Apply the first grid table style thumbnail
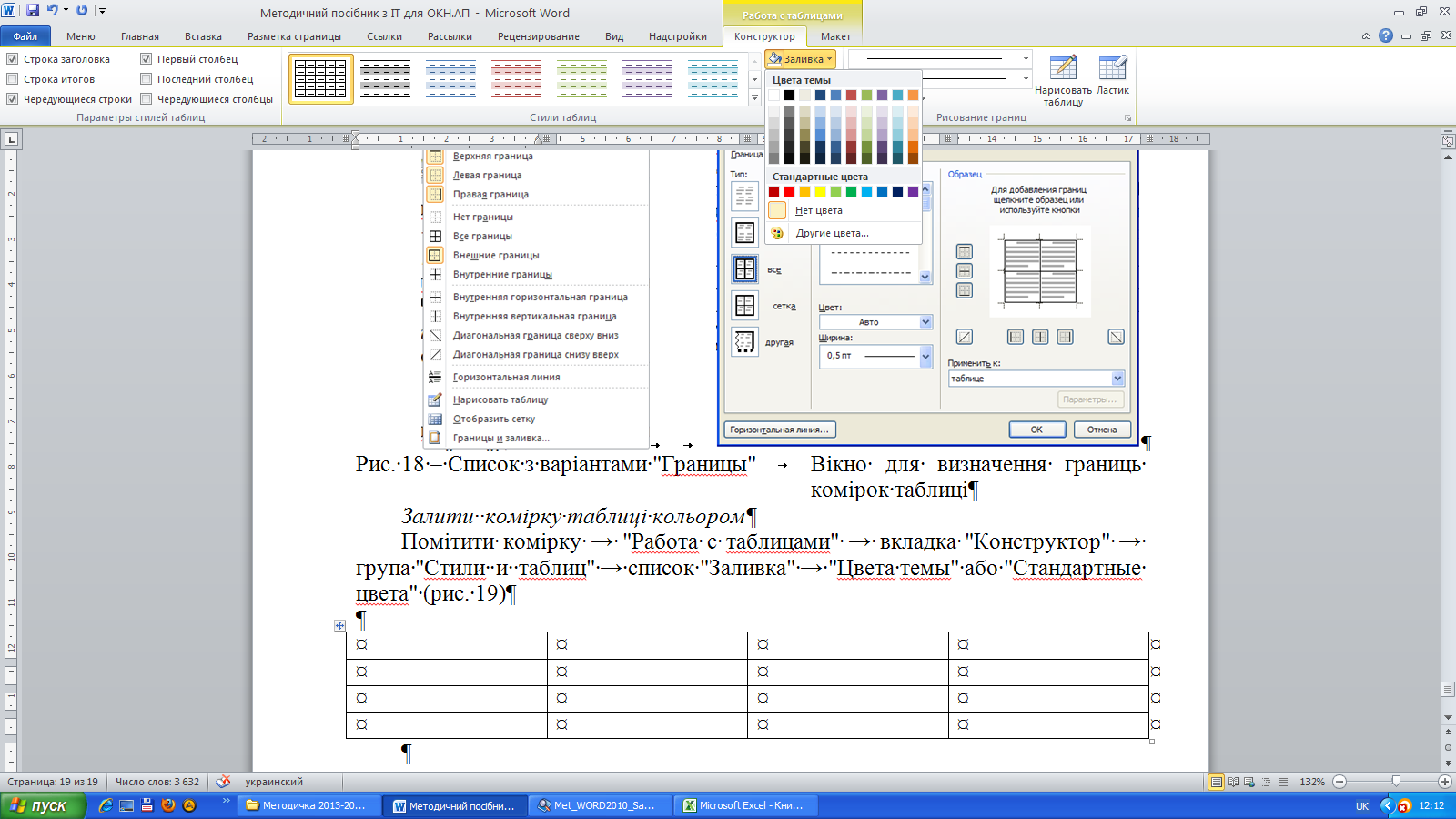The height and width of the screenshot is (819, 1456). [320, 79]
